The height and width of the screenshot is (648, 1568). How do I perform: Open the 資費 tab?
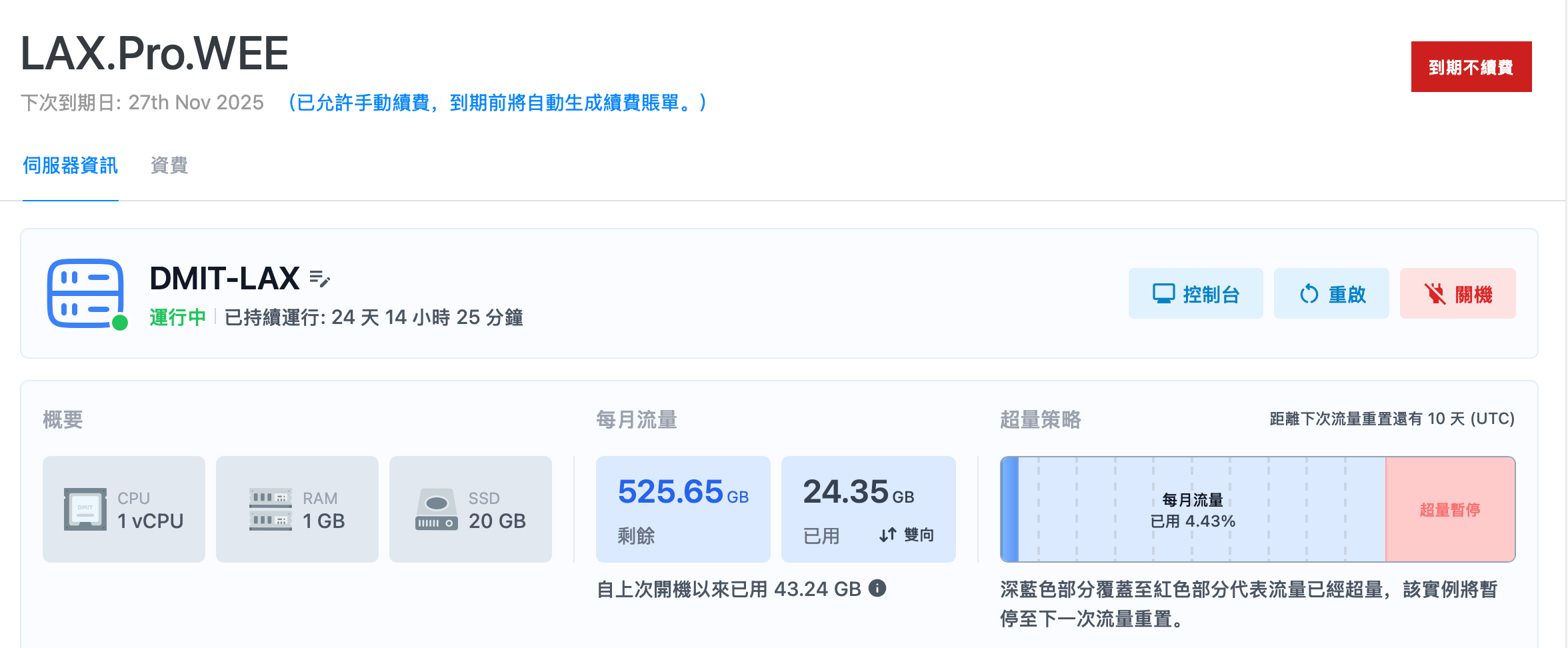[169, 165]
